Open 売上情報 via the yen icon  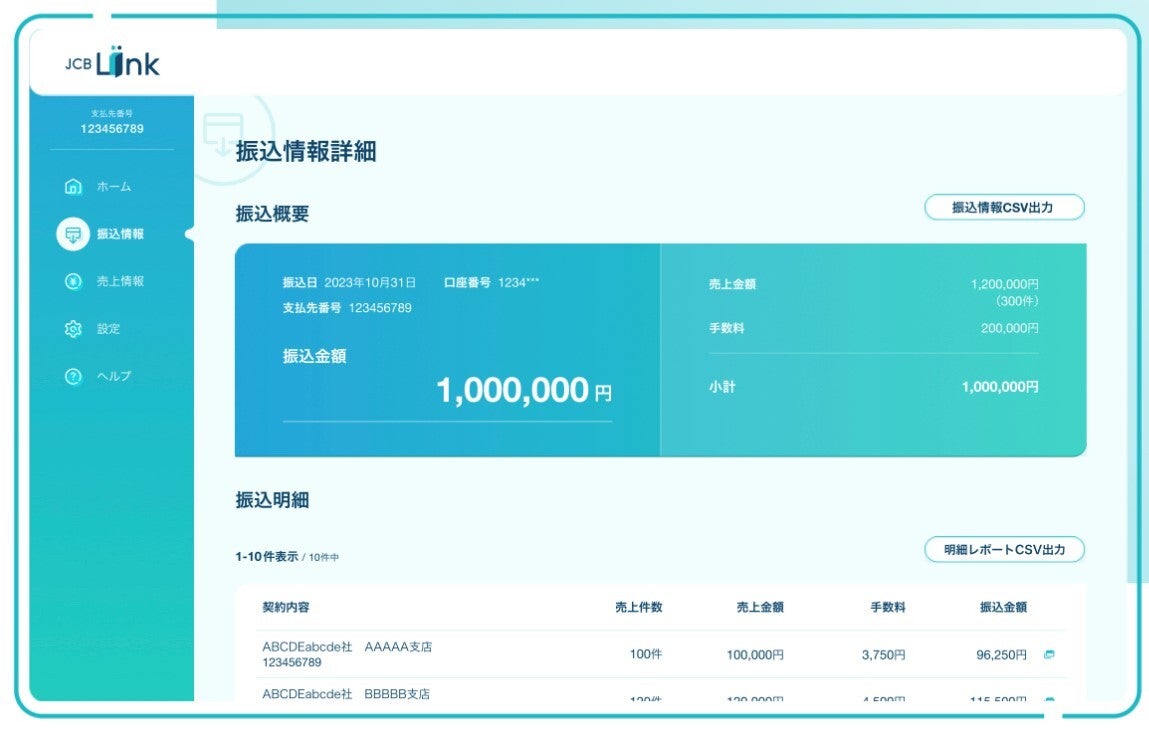73,282
